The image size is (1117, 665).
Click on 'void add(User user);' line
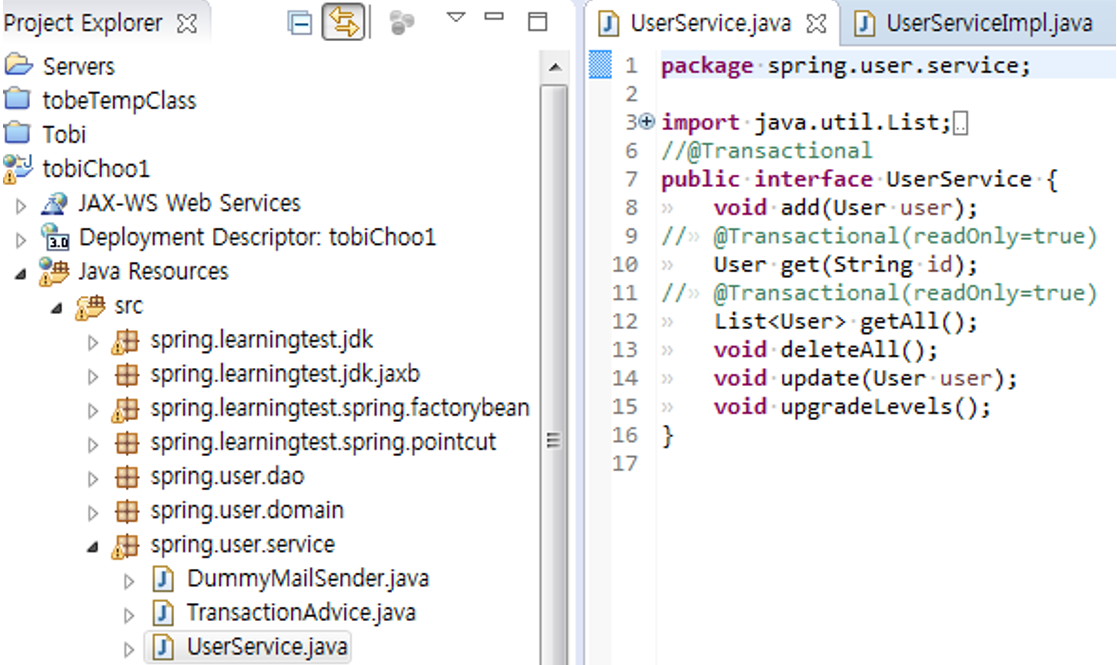click(846, 208)
